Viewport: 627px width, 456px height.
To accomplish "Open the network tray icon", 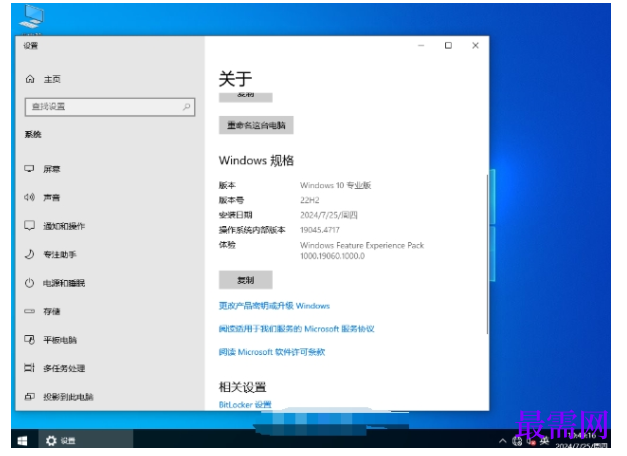I will [517, 441].
